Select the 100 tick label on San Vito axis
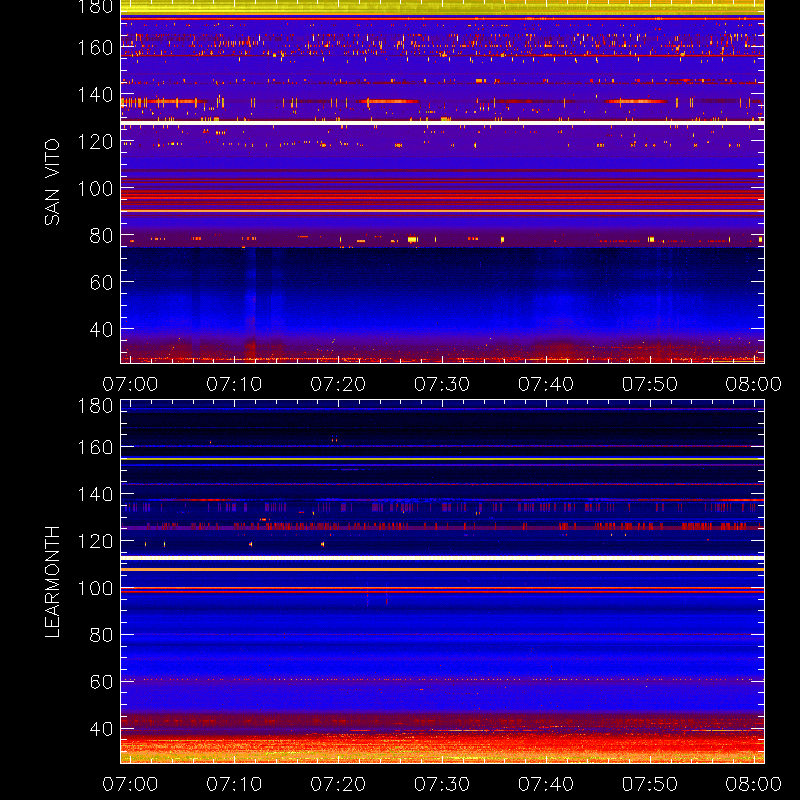 coord(95,189)
